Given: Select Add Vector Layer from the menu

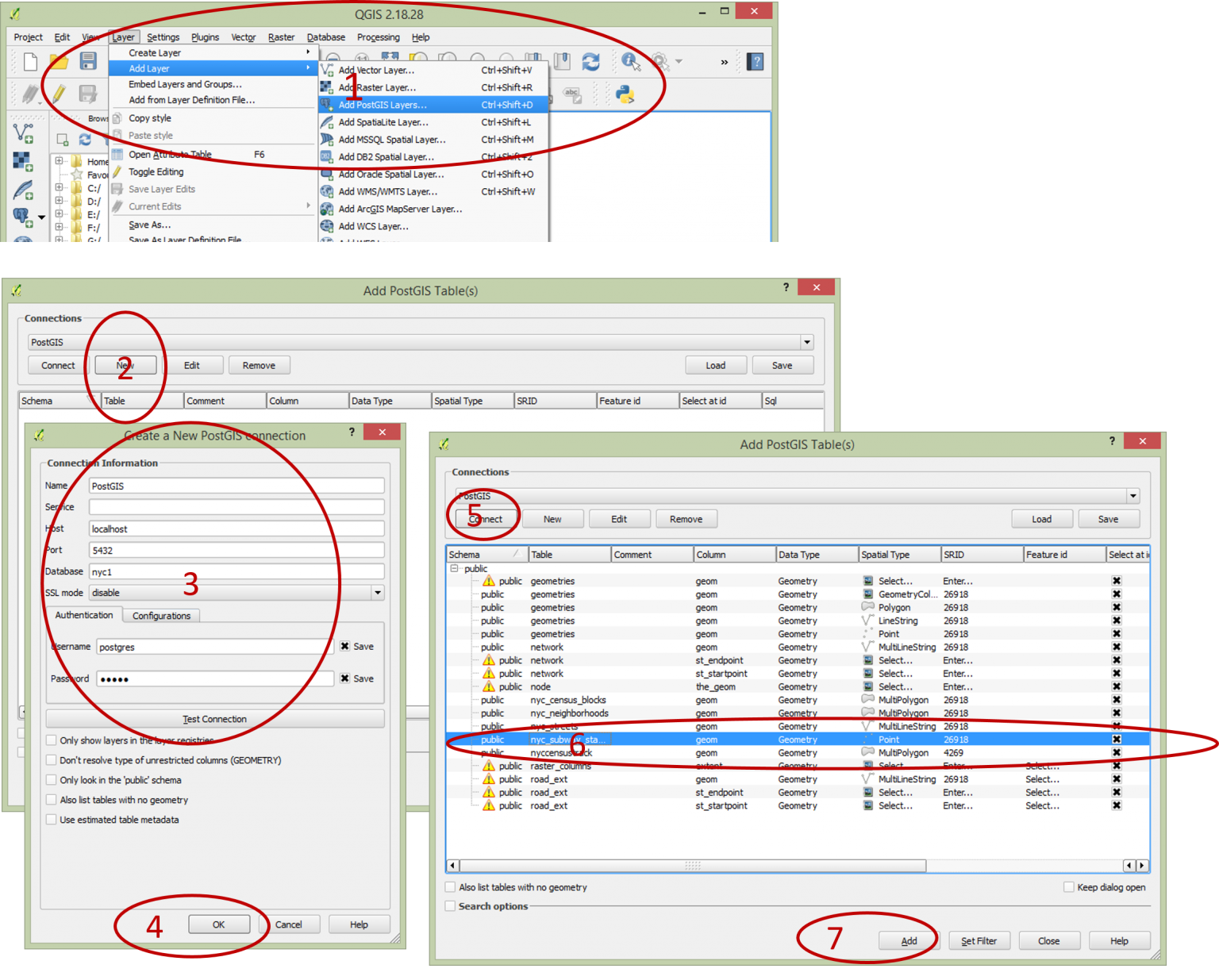Looking at the screenshot, I should pos(376,70).
